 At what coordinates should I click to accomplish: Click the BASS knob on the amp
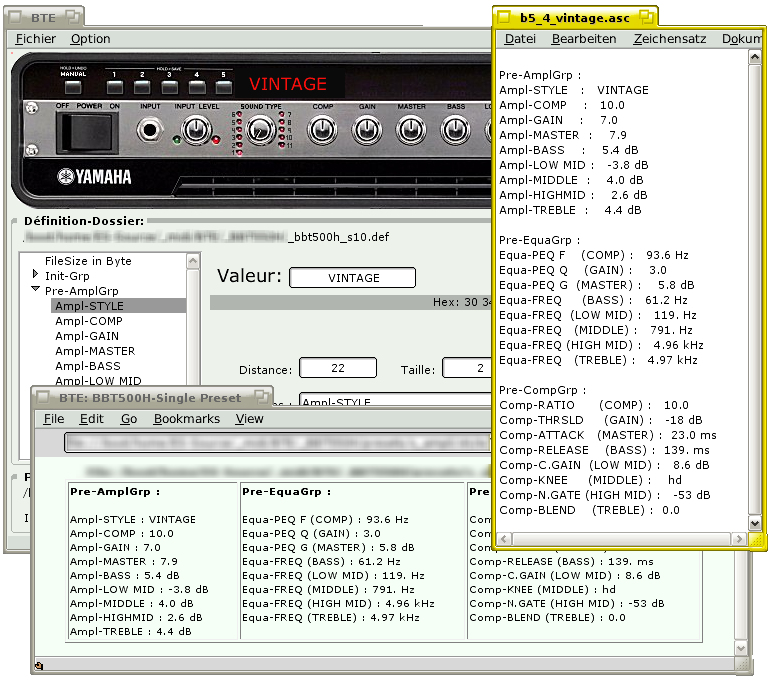[x=456, y=130]
